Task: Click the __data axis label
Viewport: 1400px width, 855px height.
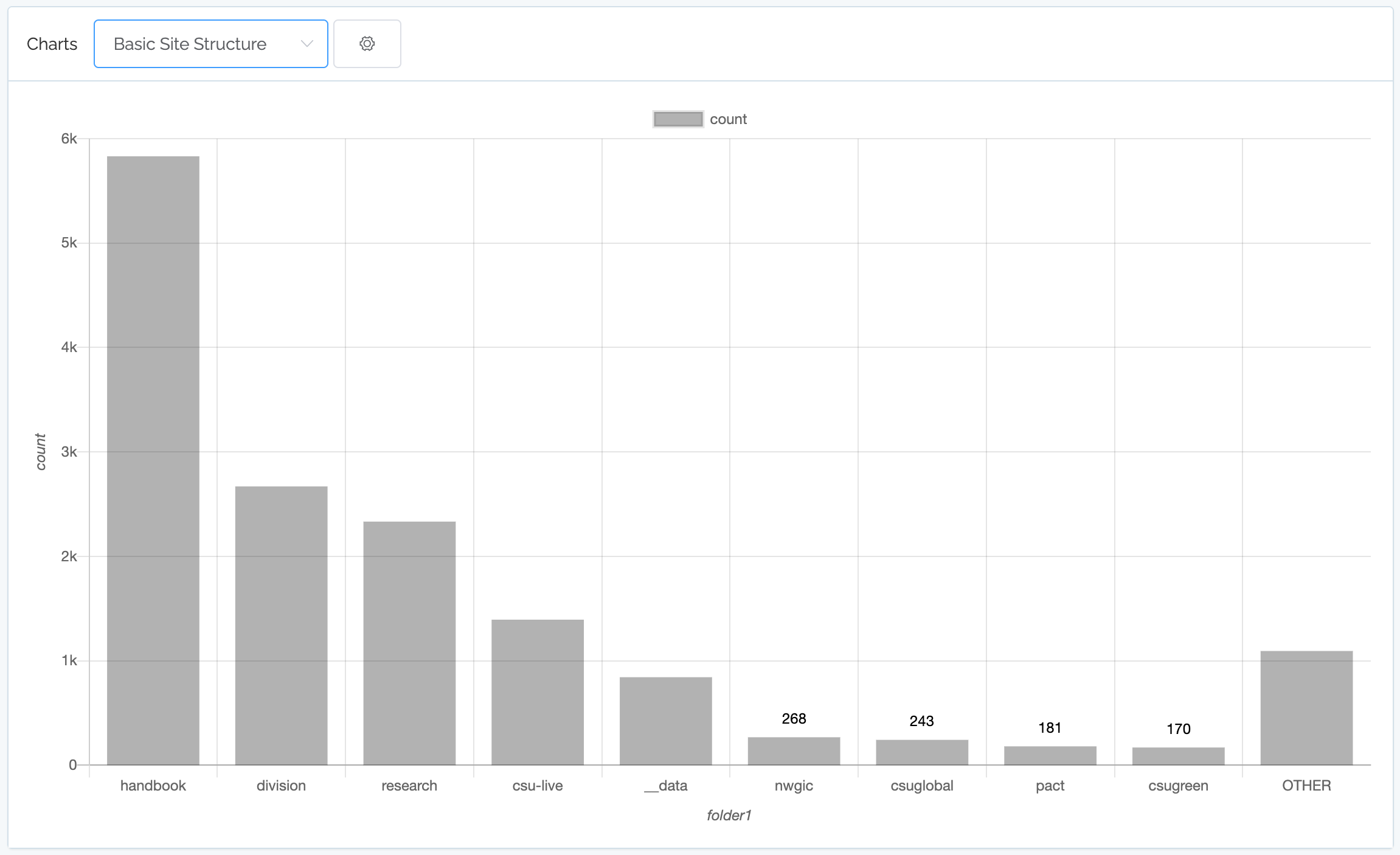Action: click(666, 786)
